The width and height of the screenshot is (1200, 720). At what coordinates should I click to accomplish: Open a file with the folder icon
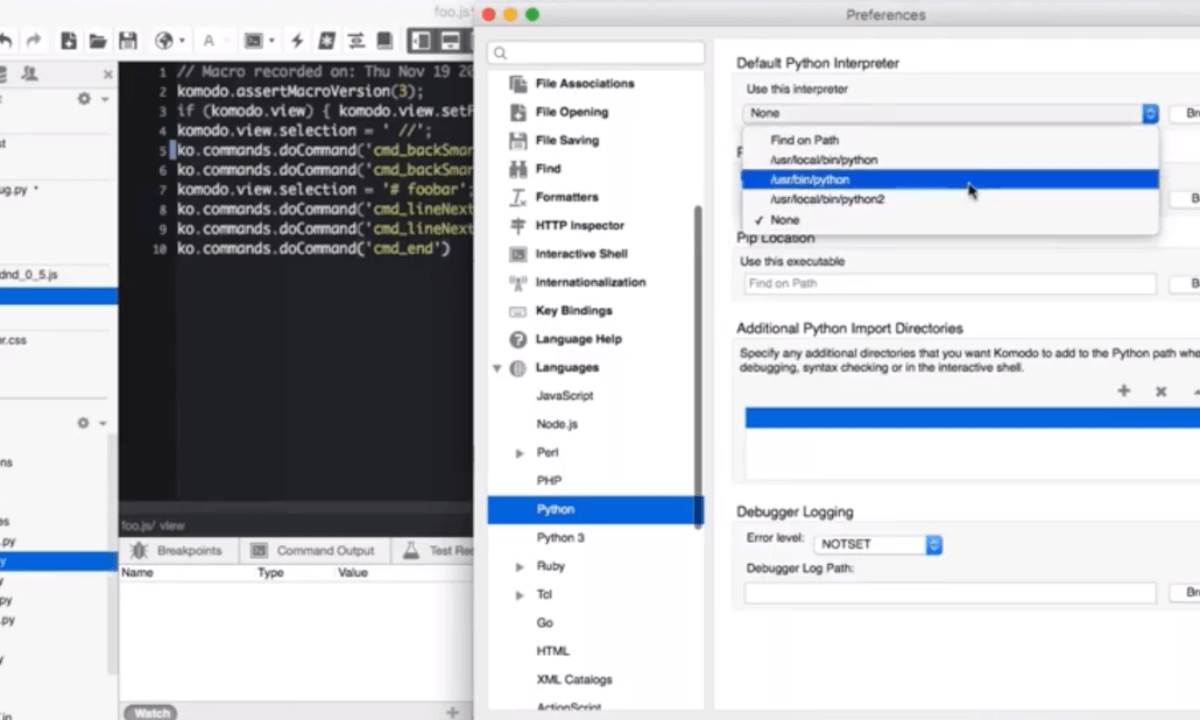[x=98, y=41]
